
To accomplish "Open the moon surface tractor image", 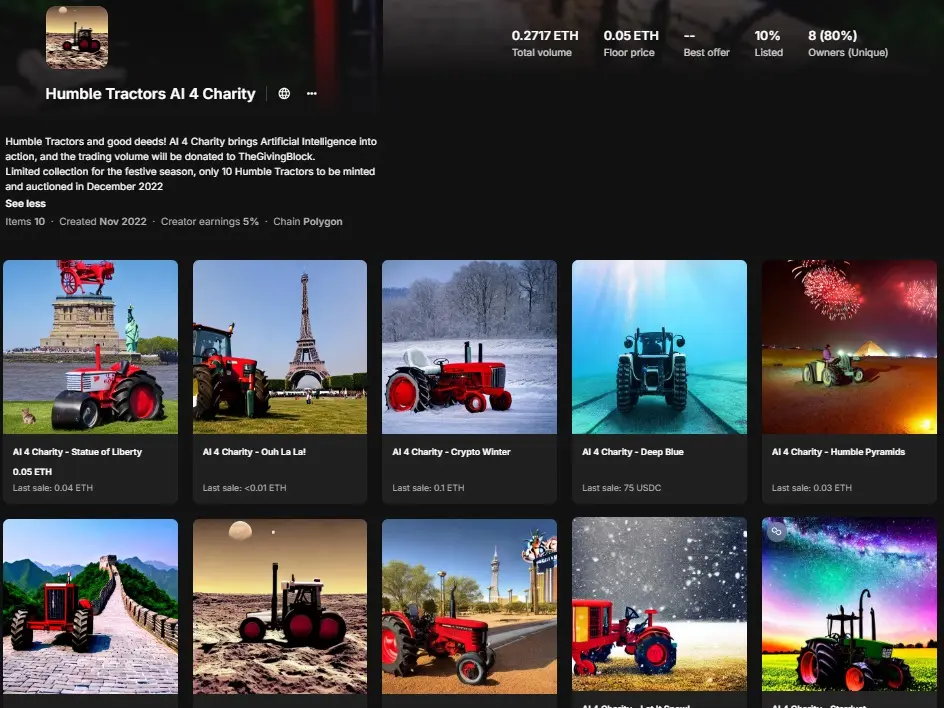I will click(280, 606).
